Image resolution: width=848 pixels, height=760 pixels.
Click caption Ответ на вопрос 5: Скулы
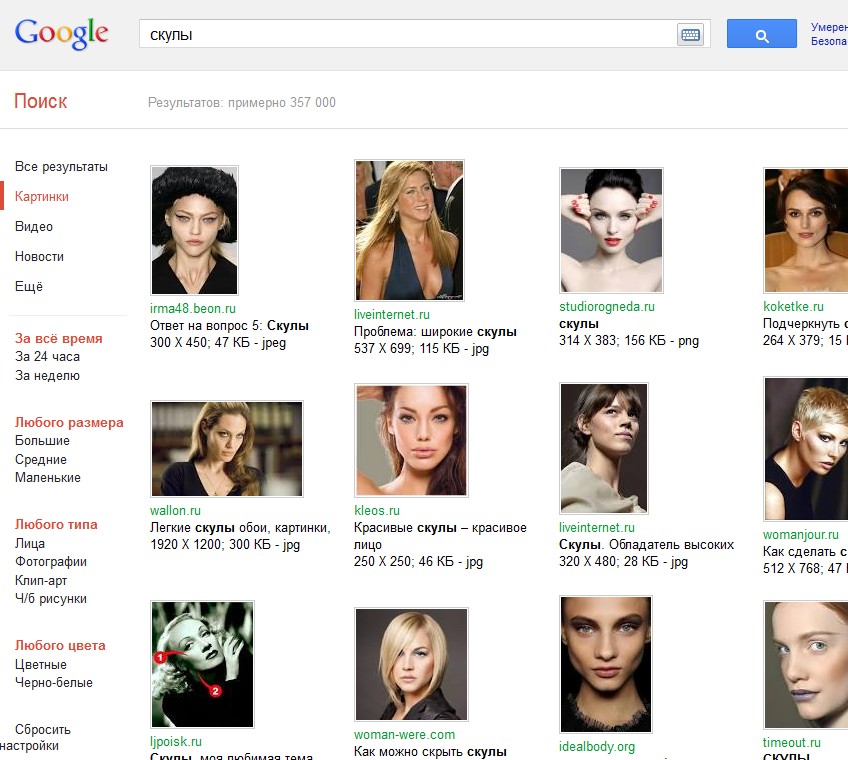coord(229,326)
